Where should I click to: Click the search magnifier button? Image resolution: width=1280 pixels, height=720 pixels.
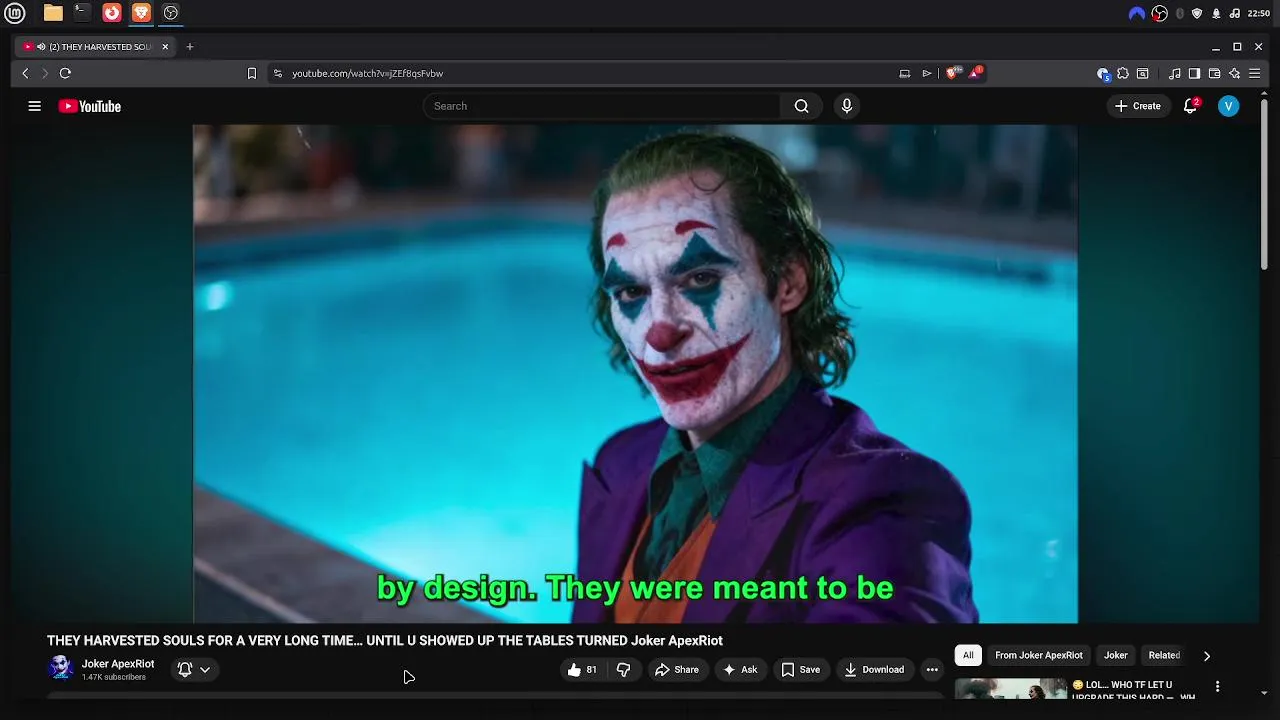pos(801,106)
